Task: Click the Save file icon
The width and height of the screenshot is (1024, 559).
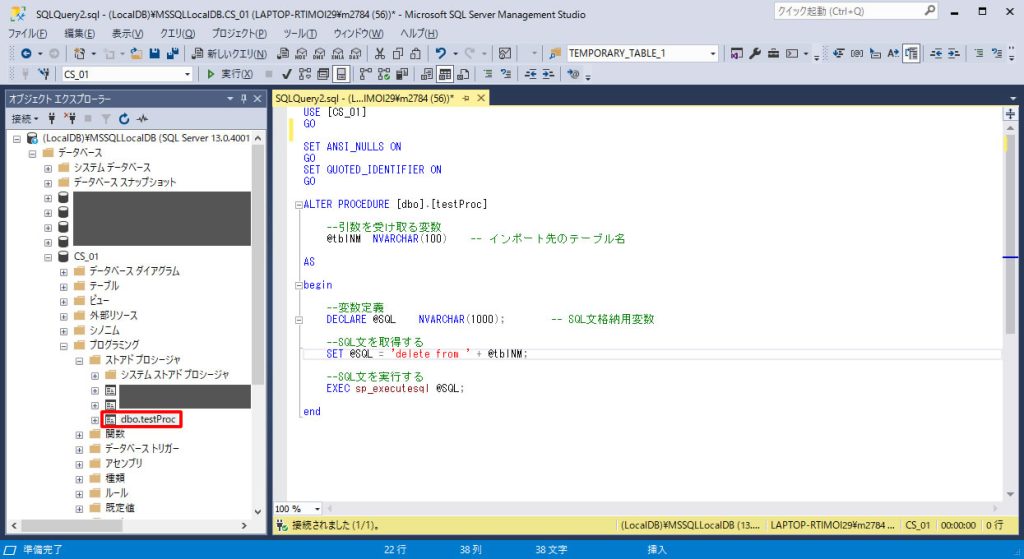Action: 154,54
